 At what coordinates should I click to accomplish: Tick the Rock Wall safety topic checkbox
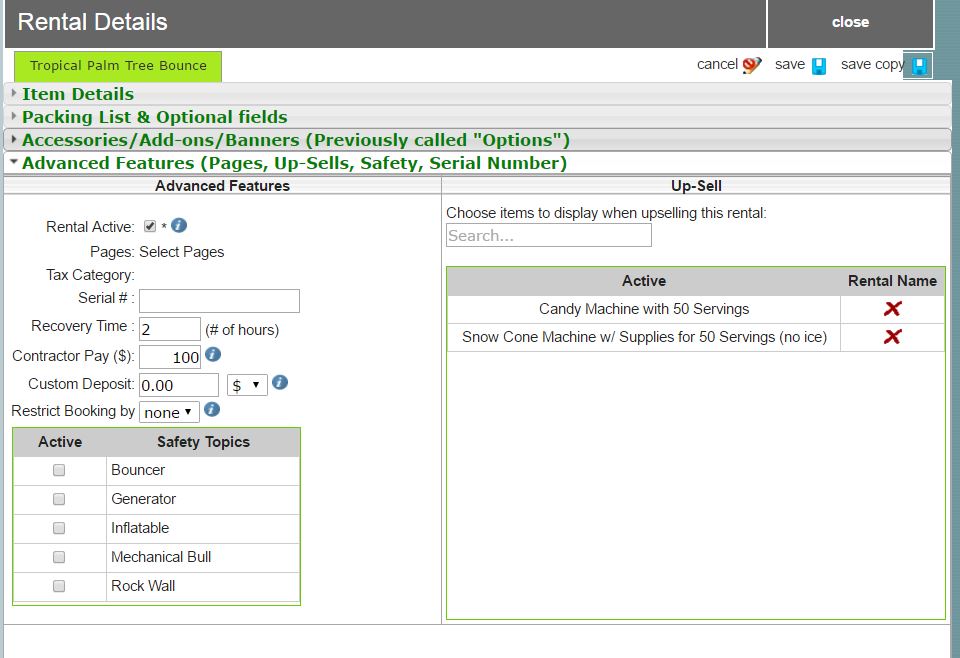[x=59, y=586]
